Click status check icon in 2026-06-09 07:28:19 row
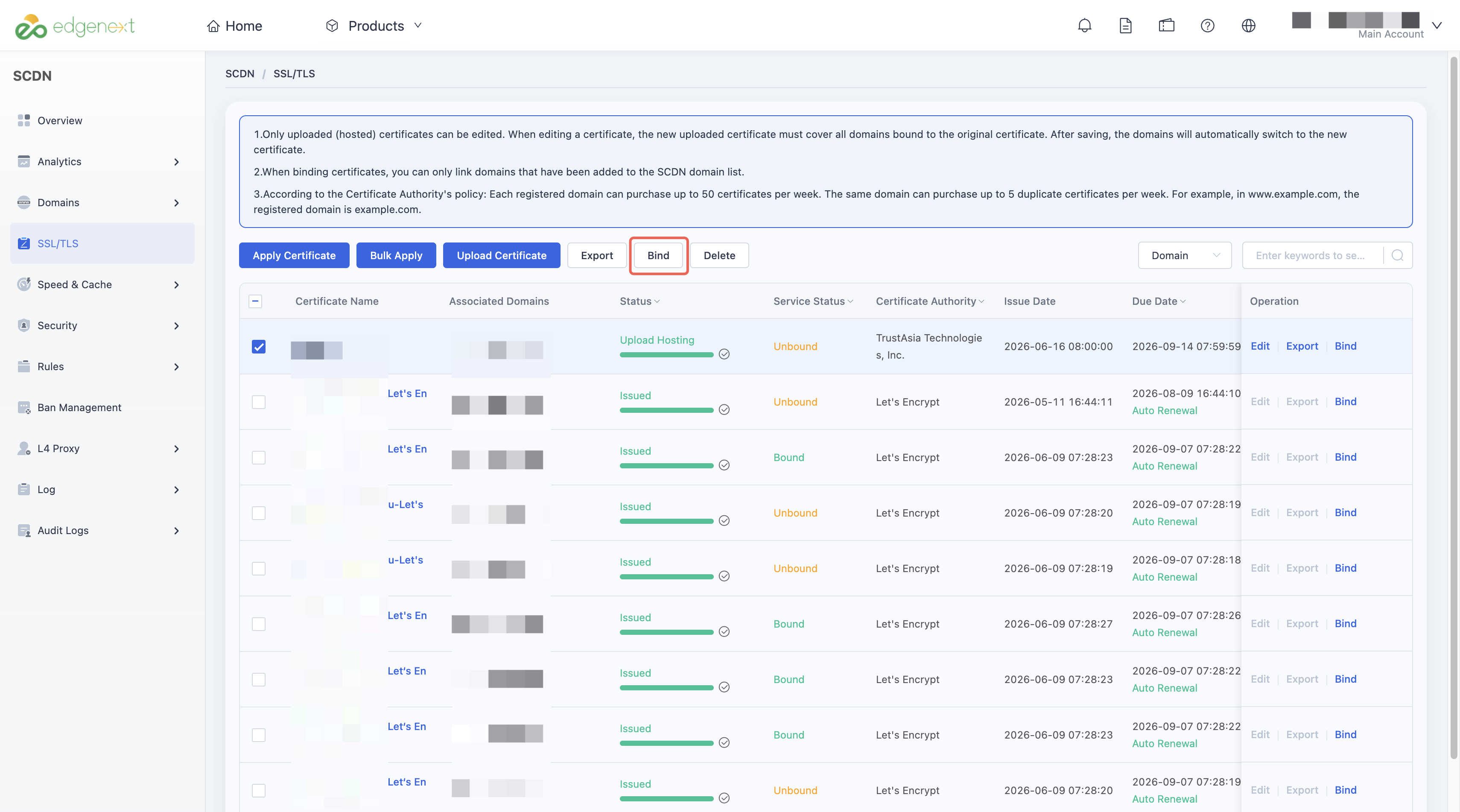Viewport: 1460px width, 812px height. [724, 576]
